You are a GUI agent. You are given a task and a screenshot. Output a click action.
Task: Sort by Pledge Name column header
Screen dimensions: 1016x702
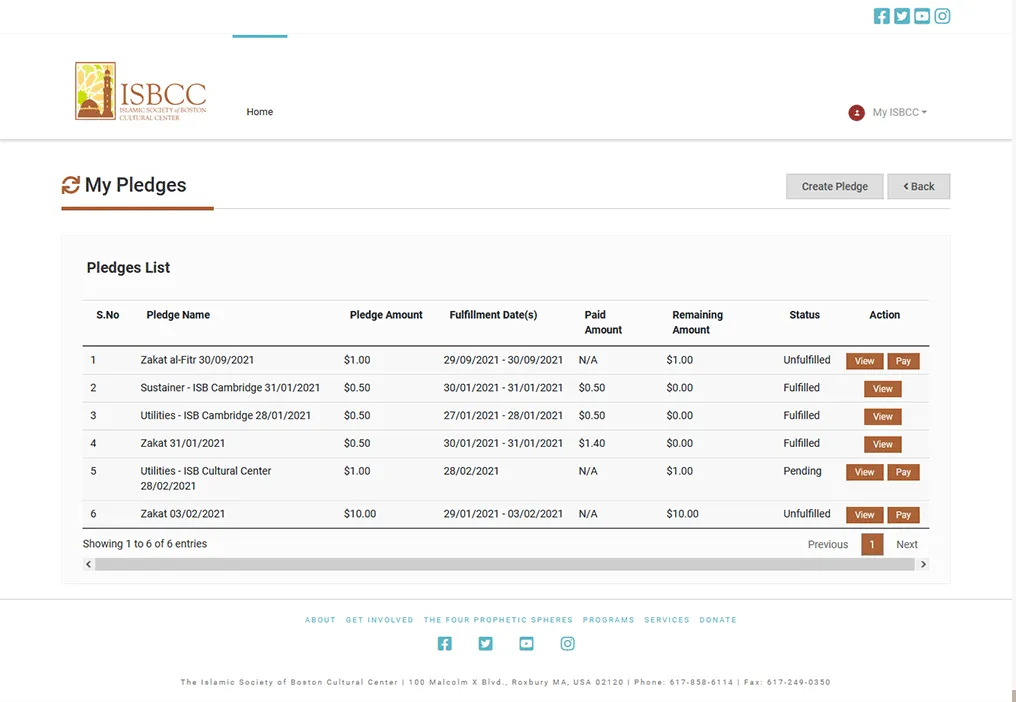[x=178, y=315]
